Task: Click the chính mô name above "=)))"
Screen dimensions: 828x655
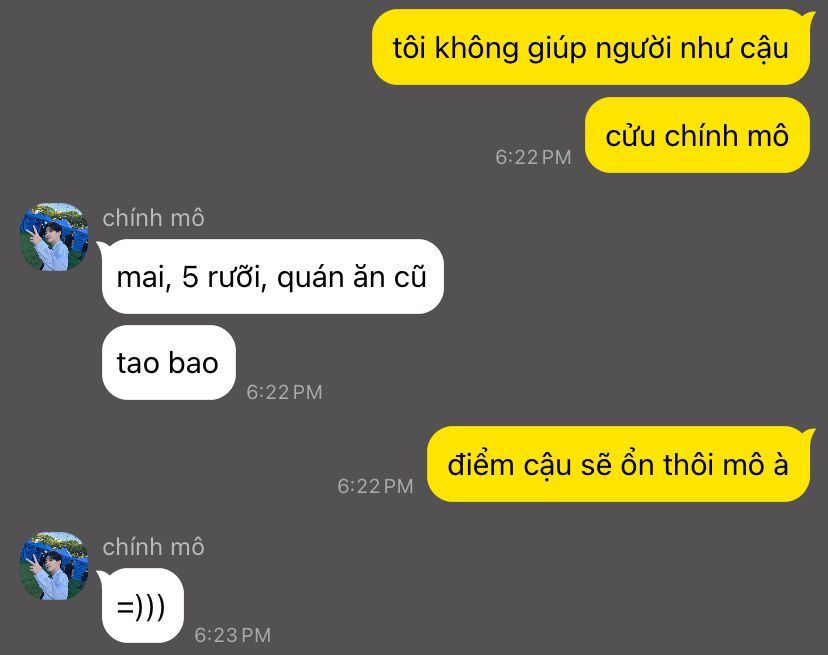Action: pyautogui.click(x=153, y=547)
